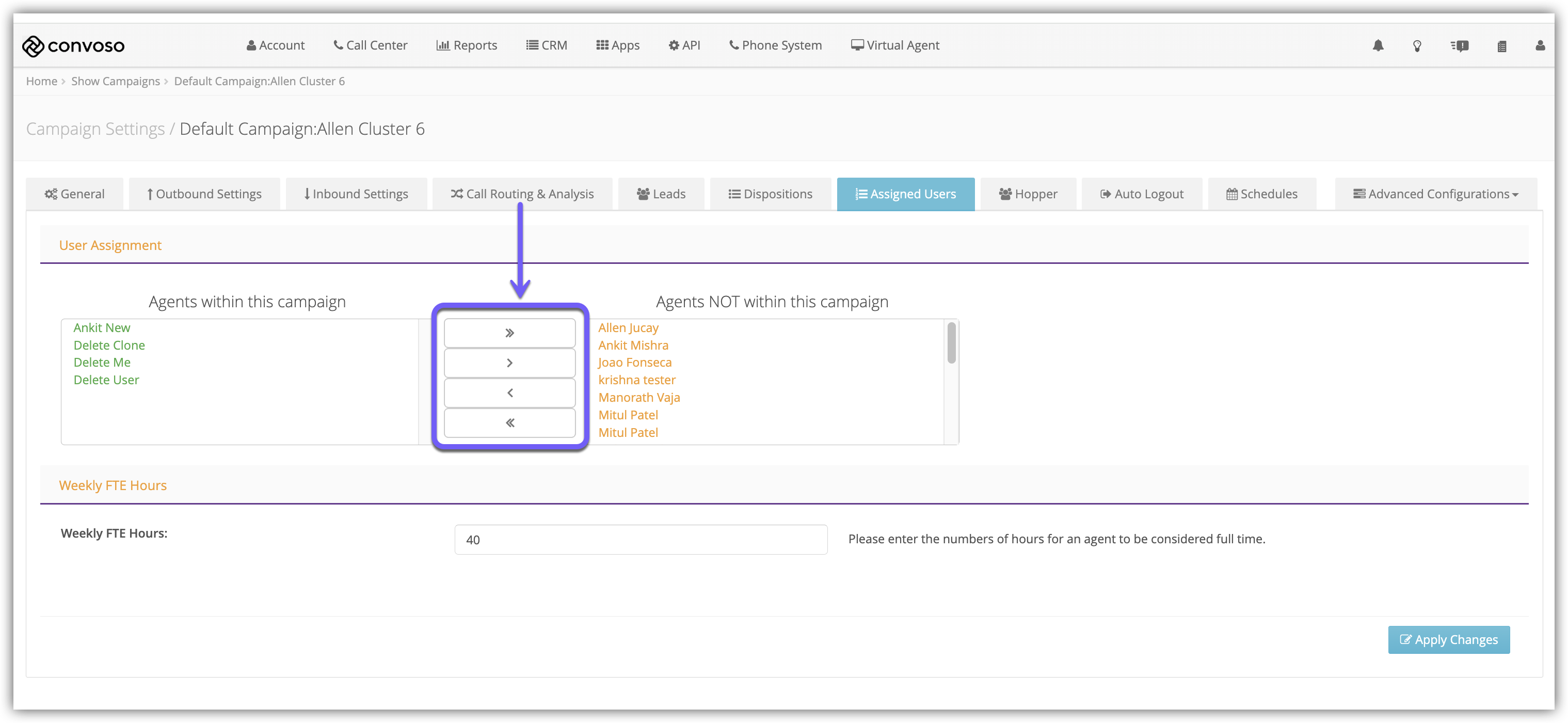Open the user profile icon
The height and width of the screenshot is (723, 1568).
(x=1540, y=45)
